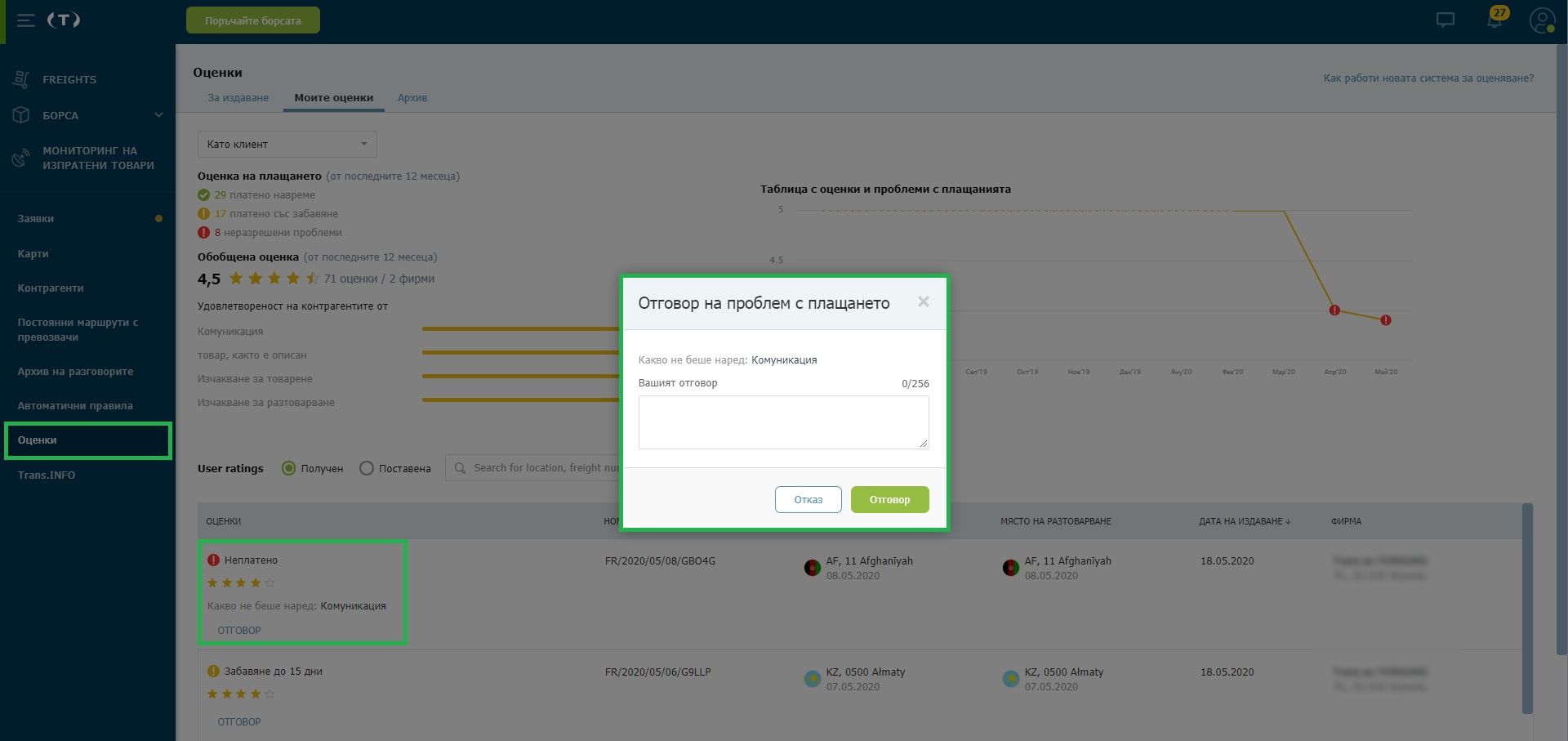This screenshot has height=741, width=1568.
Task: Open the chat messages icon
Action: 1445,20
